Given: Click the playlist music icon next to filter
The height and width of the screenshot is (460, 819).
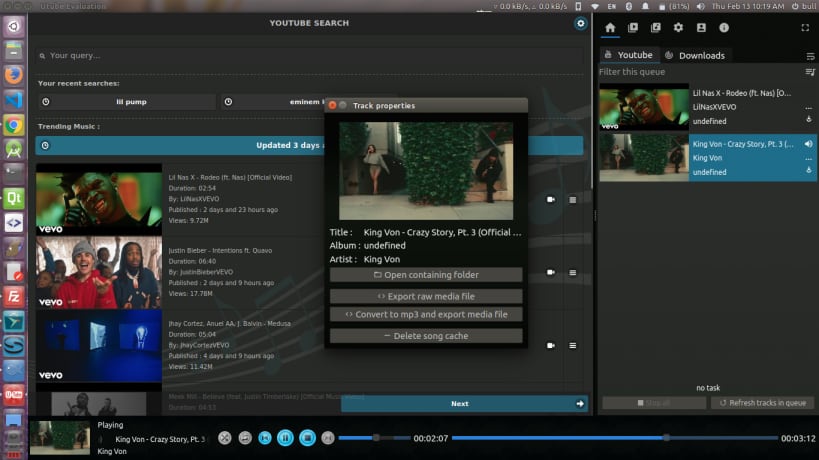Looking at the screenshot, I should pos(810,72).
